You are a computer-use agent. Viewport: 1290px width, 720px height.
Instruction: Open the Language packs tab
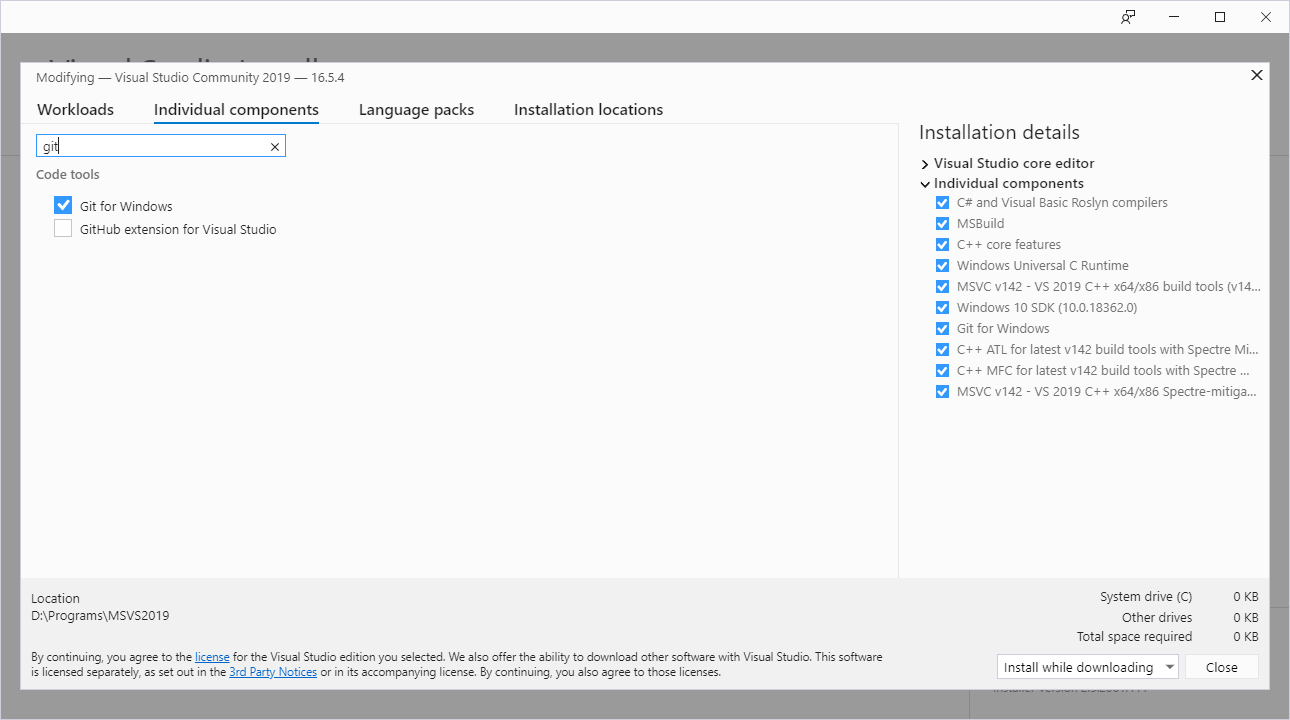(x=416, y=110)
